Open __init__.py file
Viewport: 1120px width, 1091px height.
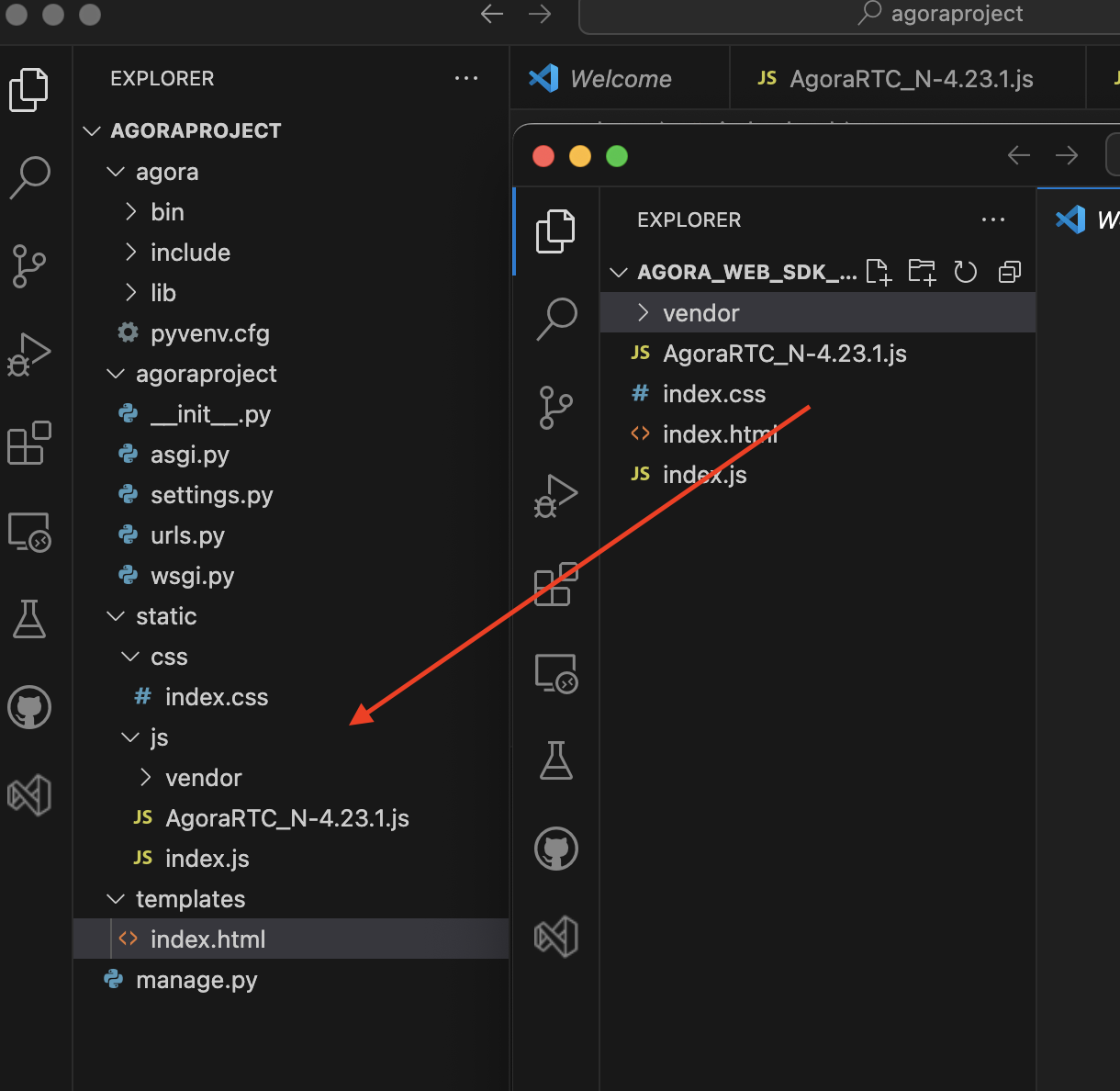(x=290, y=414)
